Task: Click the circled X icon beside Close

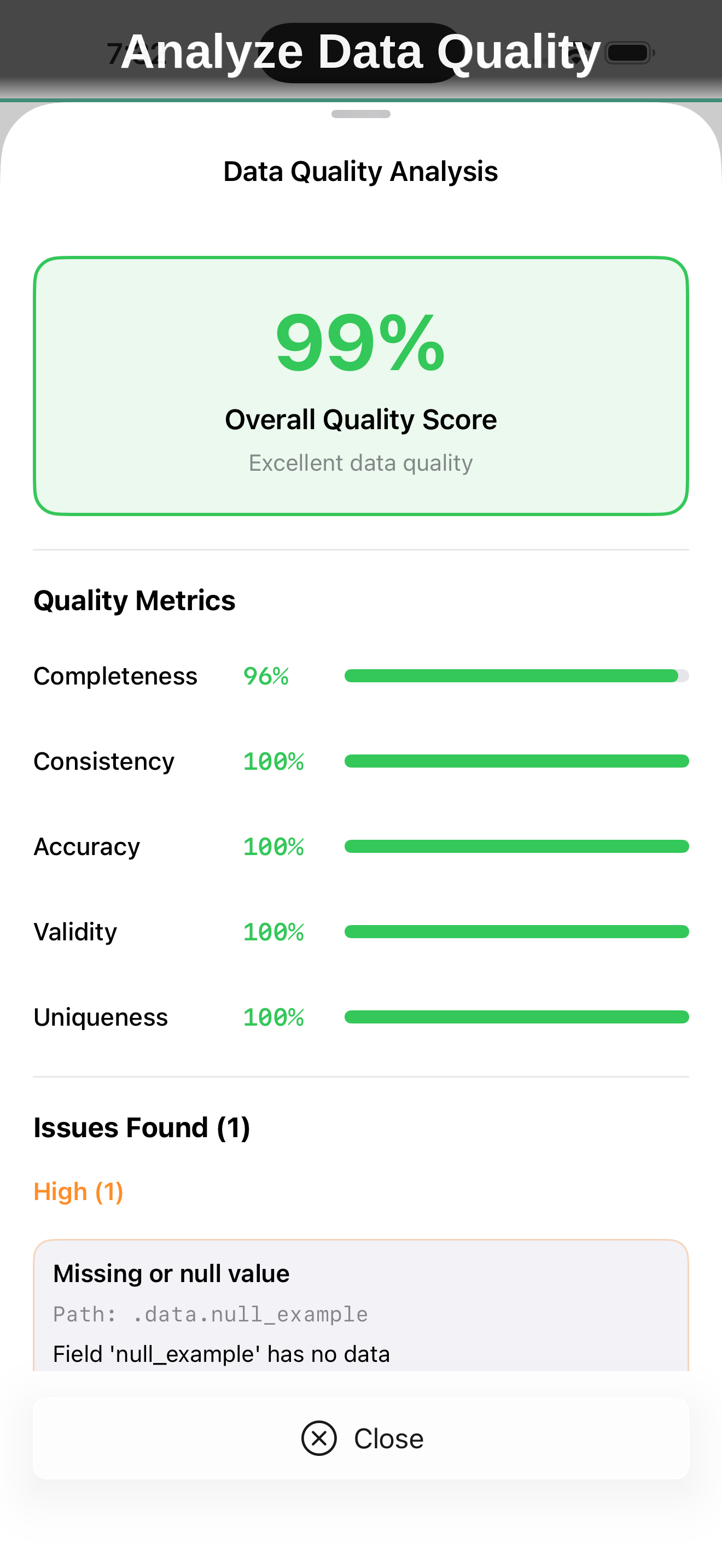Action: 319,1438
